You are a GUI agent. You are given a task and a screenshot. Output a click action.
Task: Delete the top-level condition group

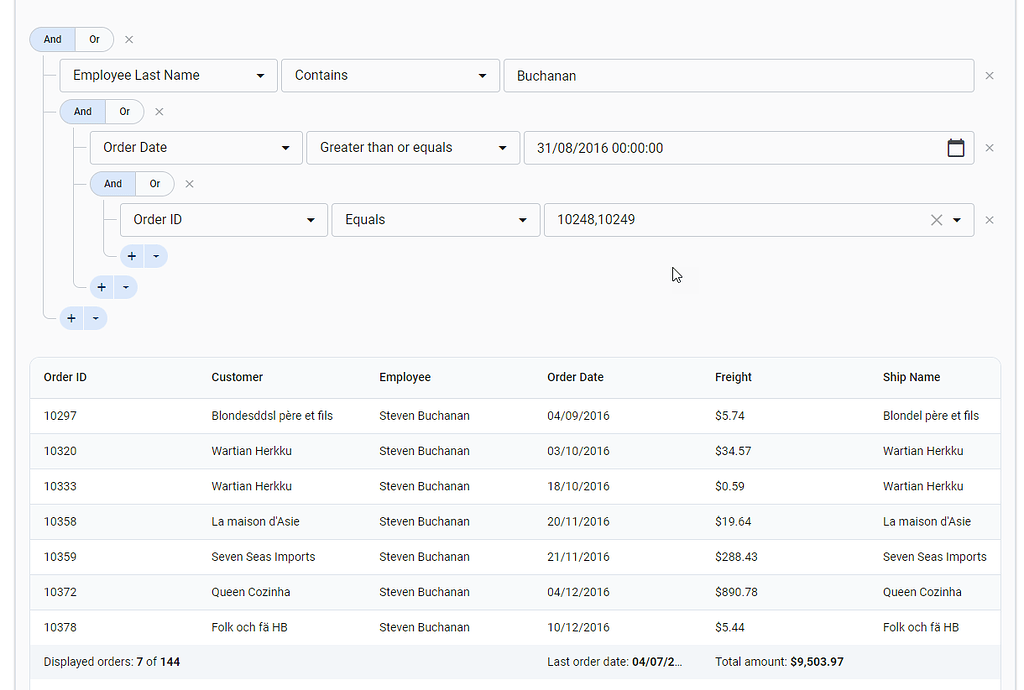129,39
